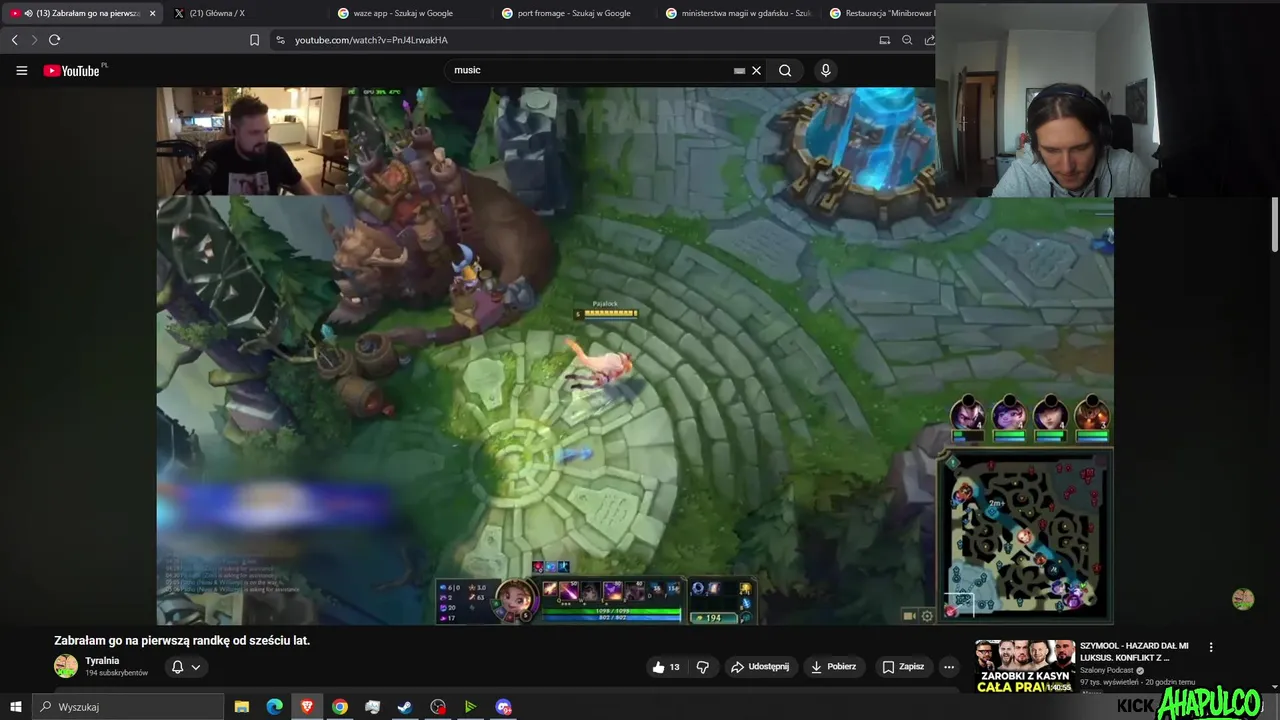Go back to the previous page

(14, 40)
